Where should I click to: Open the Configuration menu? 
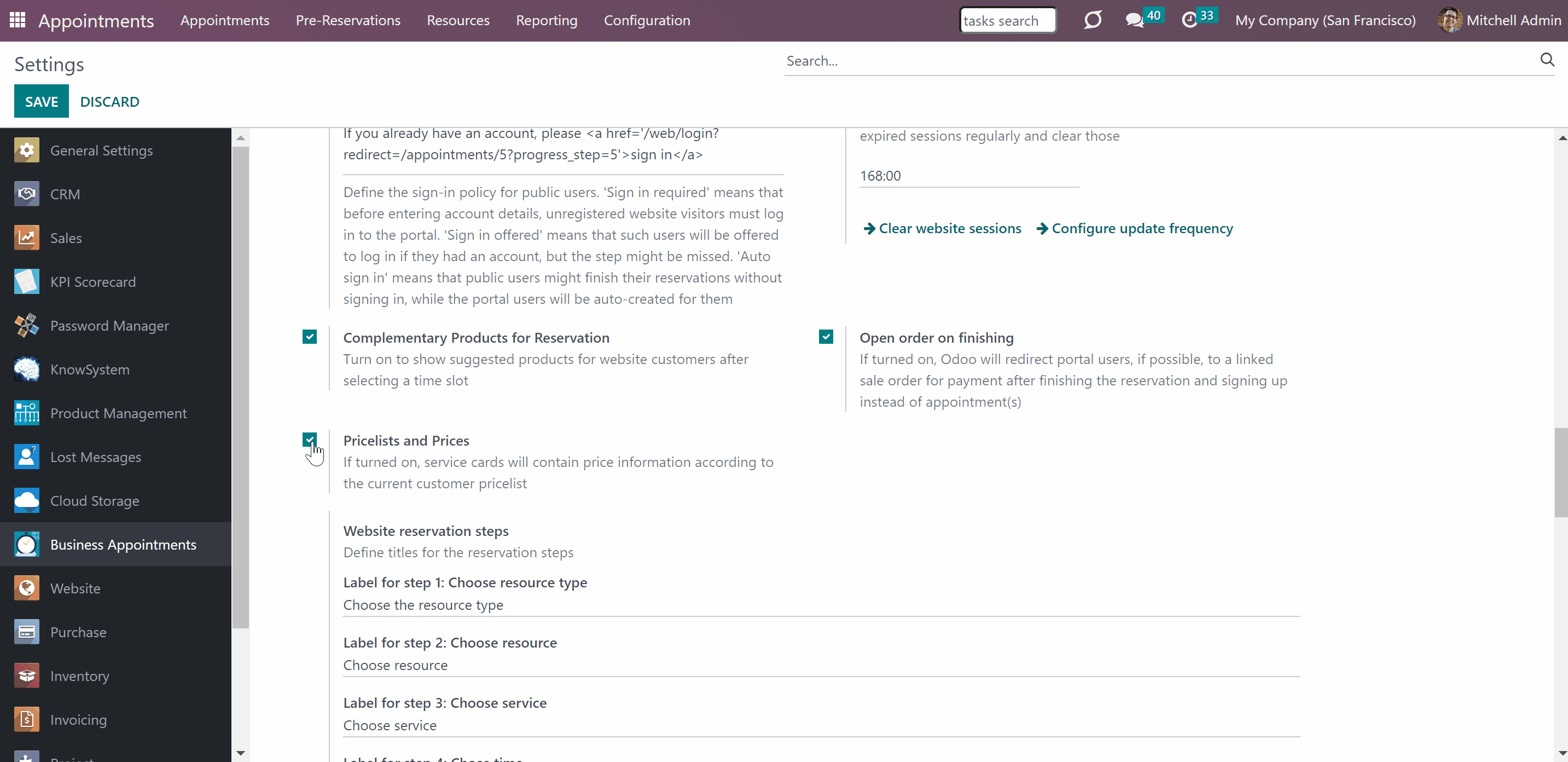tap(647, 20)
